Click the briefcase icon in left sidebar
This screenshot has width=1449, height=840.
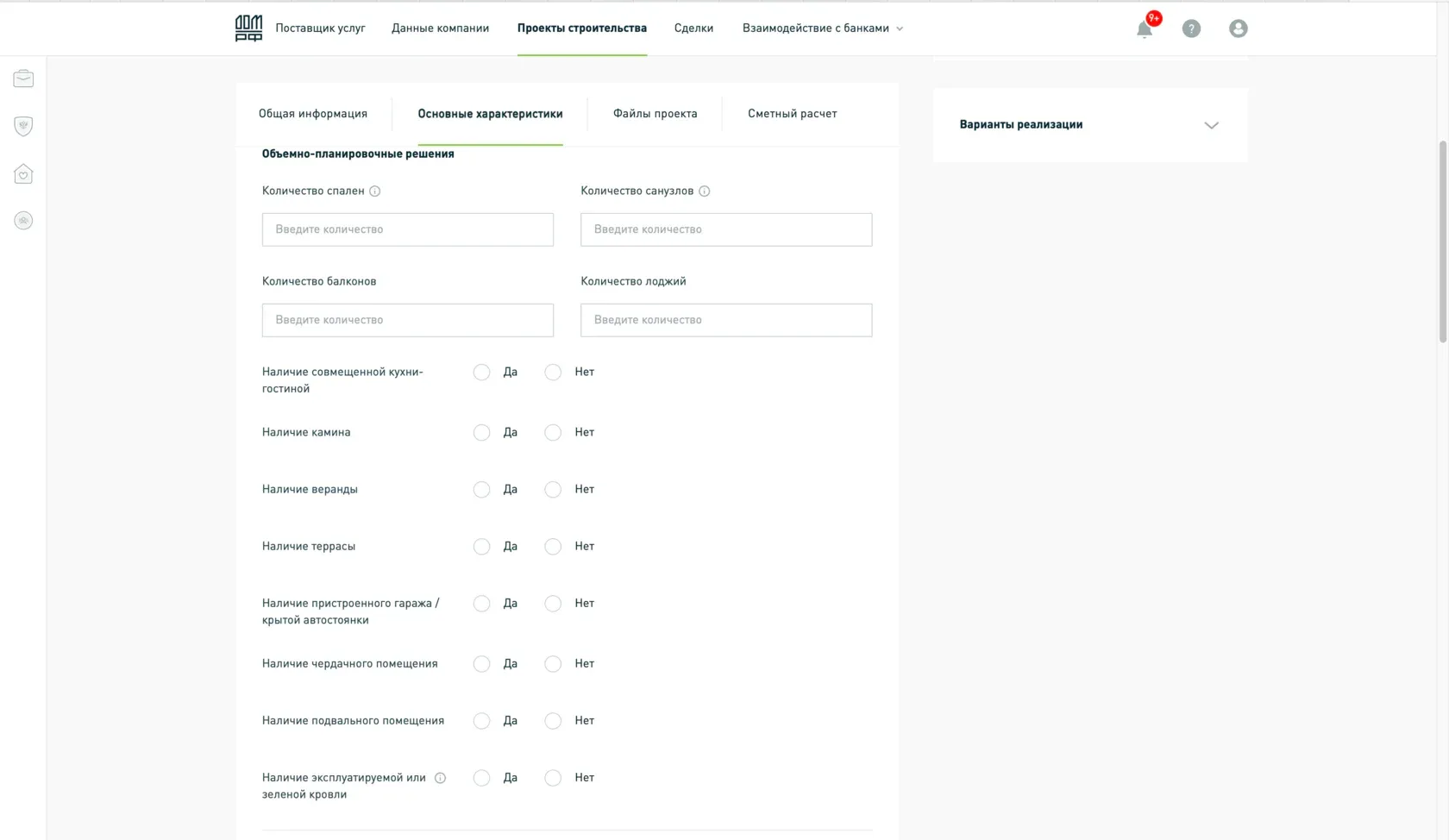click(23, 78)
